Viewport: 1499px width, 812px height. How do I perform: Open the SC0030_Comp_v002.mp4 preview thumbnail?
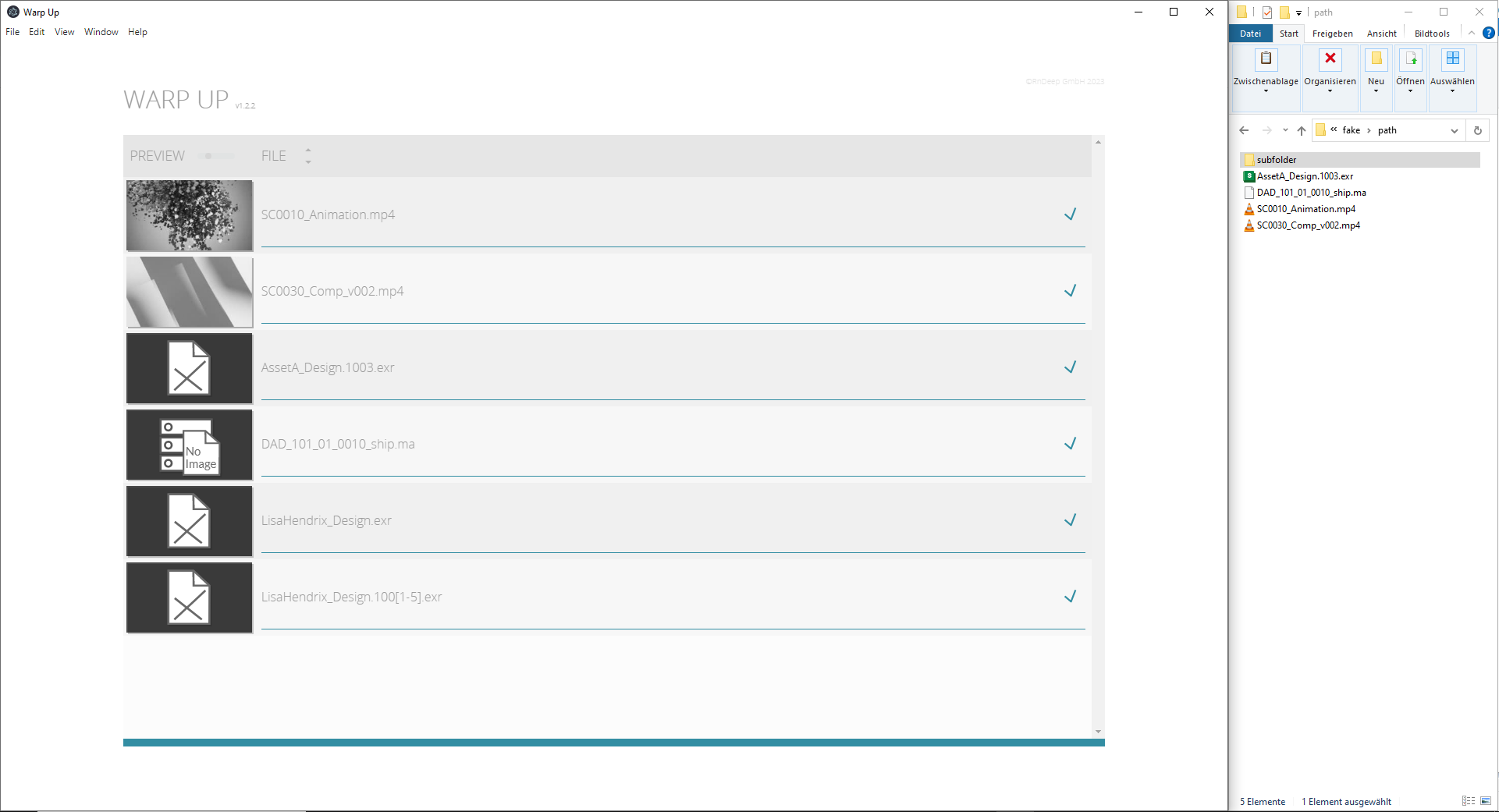coord(190,292)
